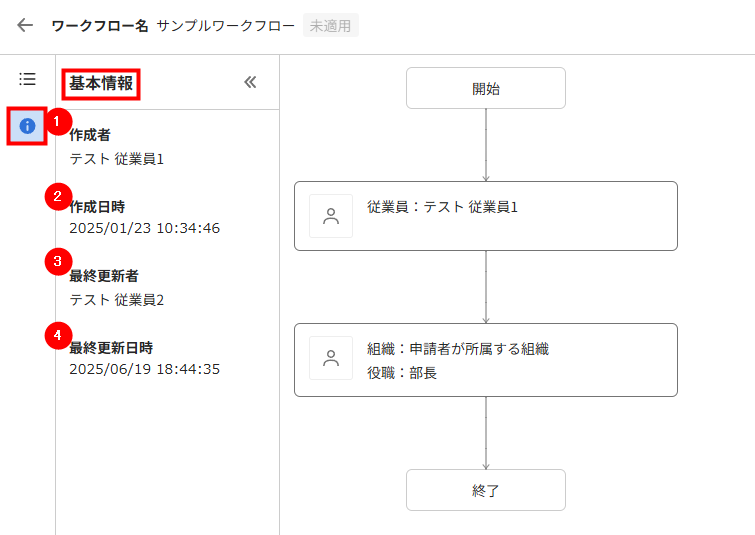Click the 最終更新者 value テスト 従業員2

click(117, 300)
